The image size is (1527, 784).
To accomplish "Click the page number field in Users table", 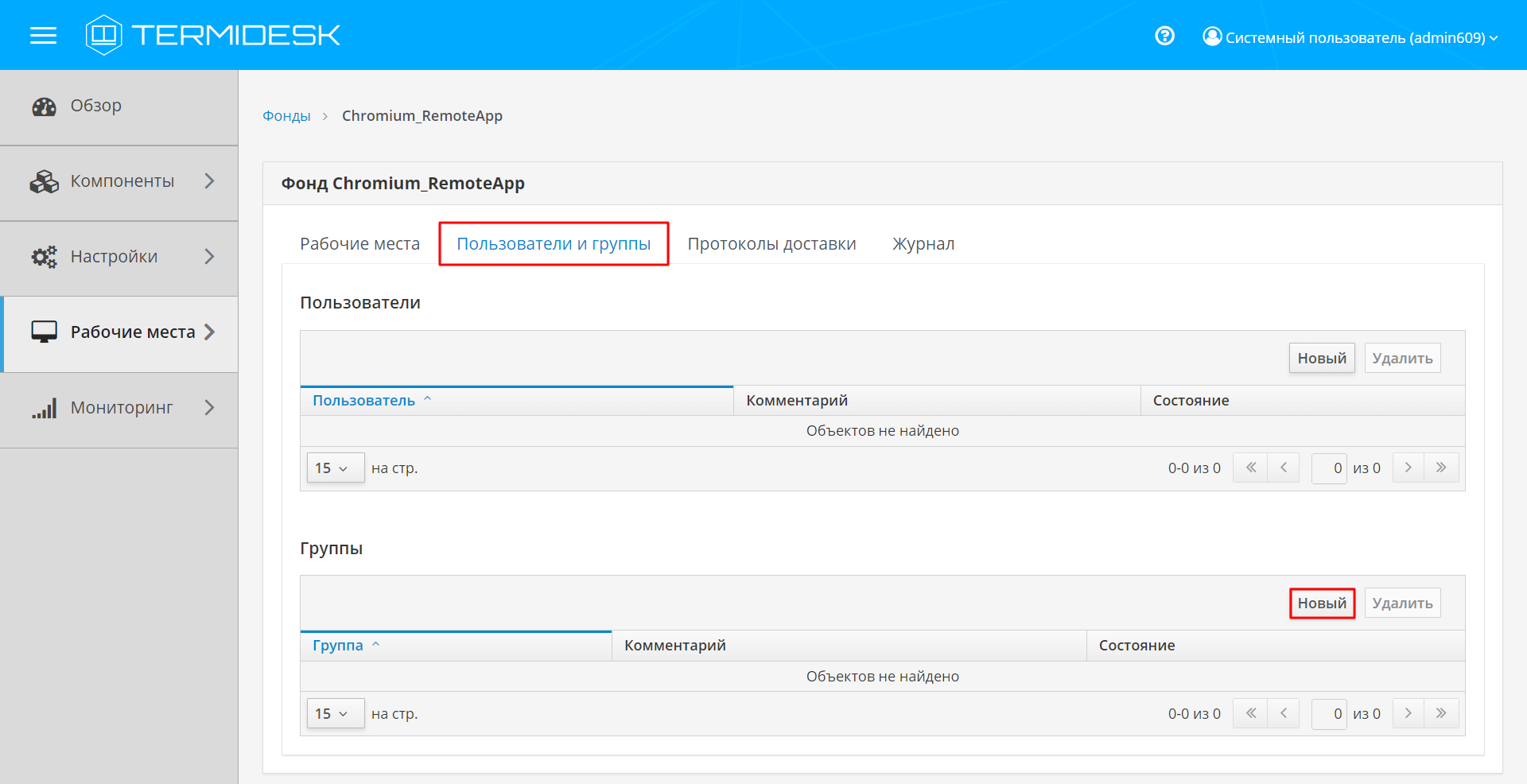I will [x=1328, y=468].
